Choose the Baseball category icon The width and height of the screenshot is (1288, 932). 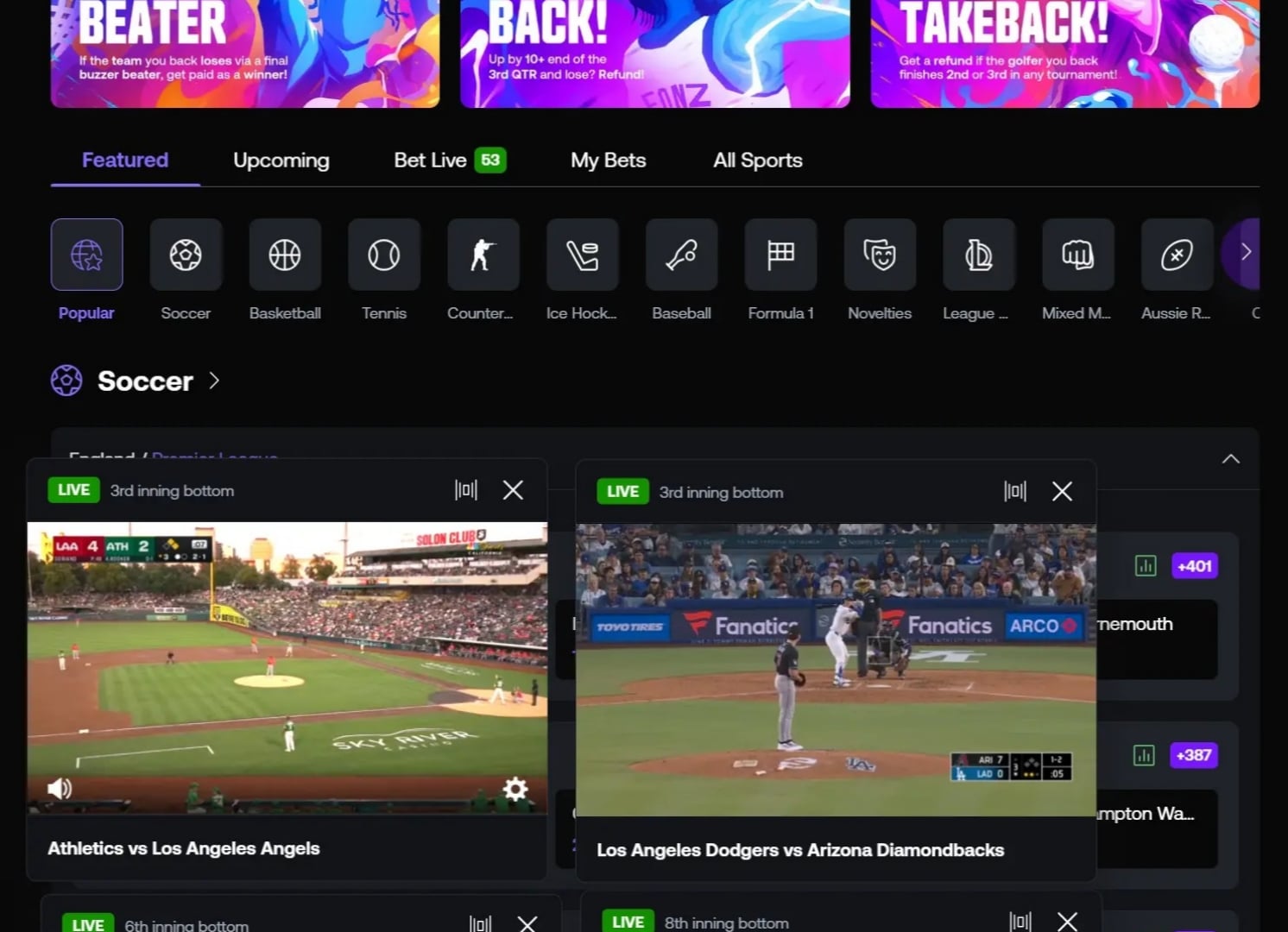[x=682, y=255]
